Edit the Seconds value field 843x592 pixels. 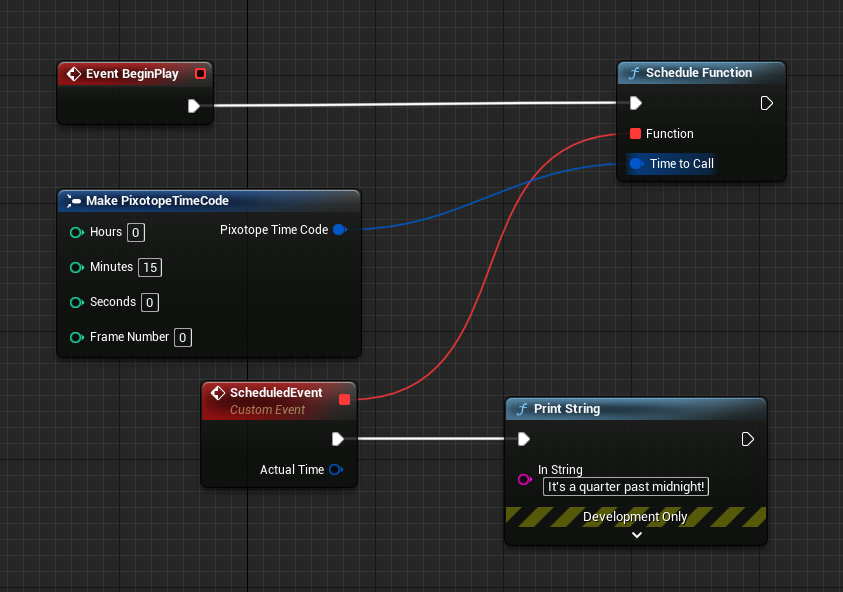(150, 303)
